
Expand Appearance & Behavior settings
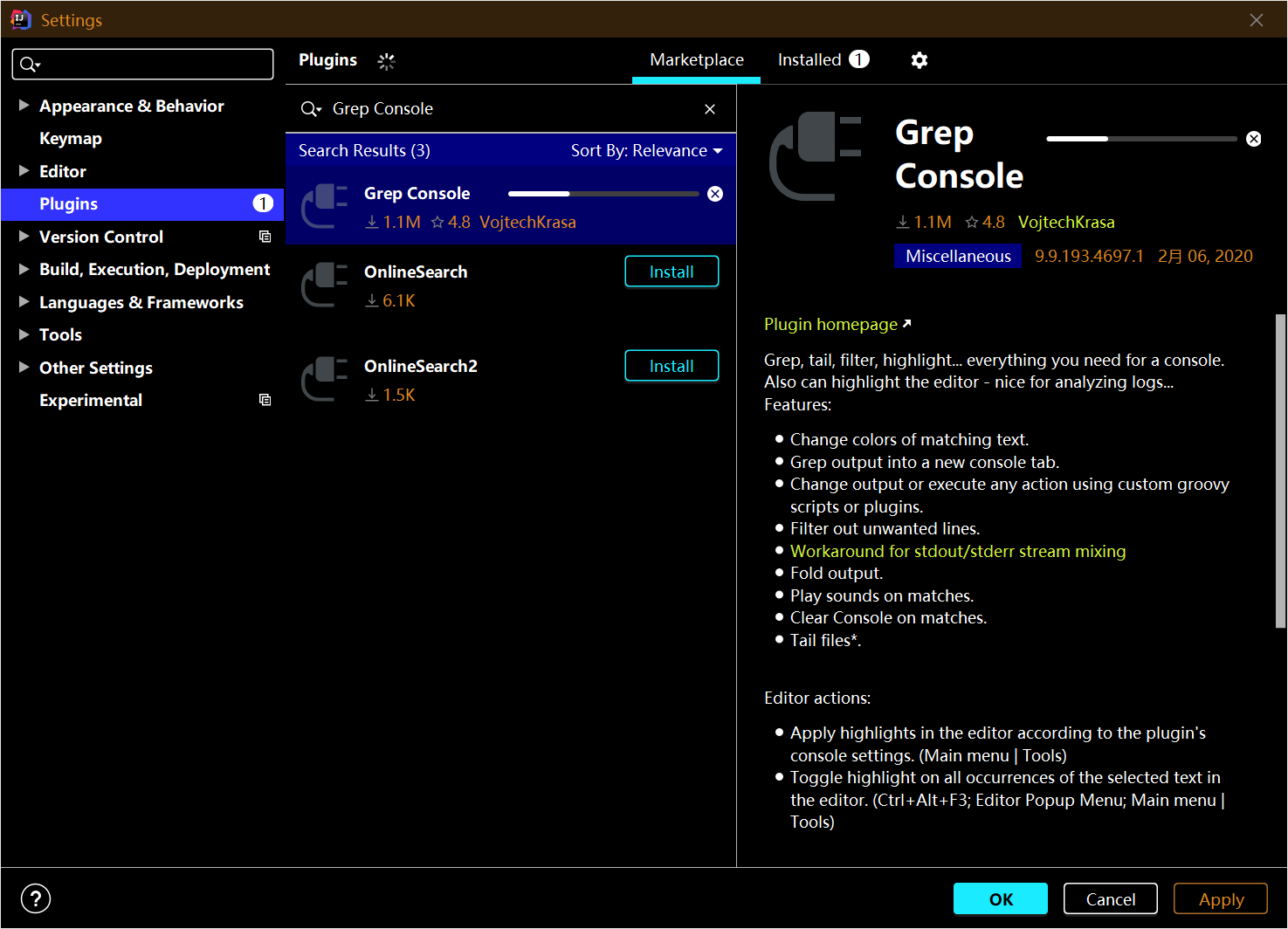[24, 106]
